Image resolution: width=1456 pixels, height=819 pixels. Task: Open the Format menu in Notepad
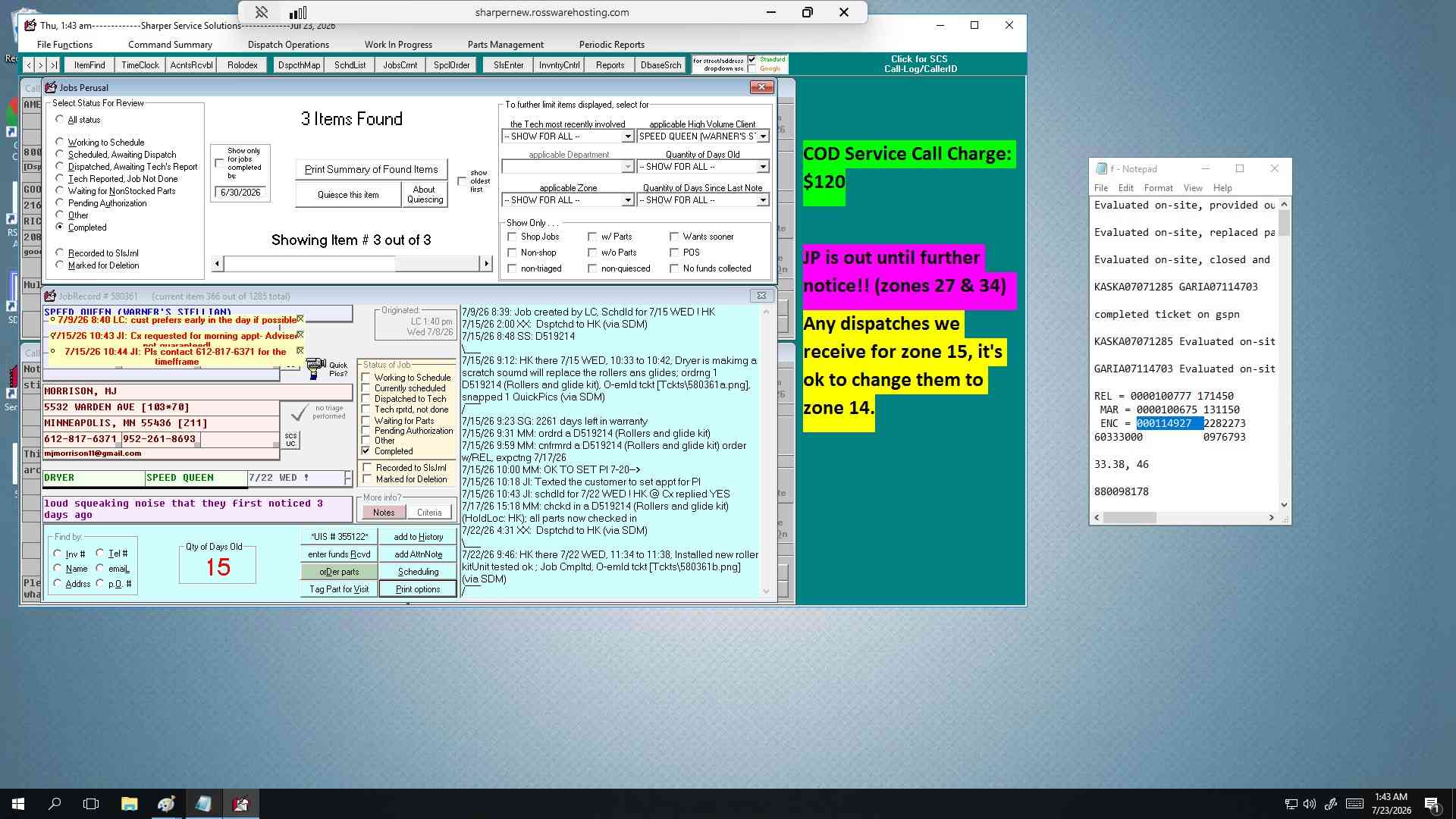1158,188
